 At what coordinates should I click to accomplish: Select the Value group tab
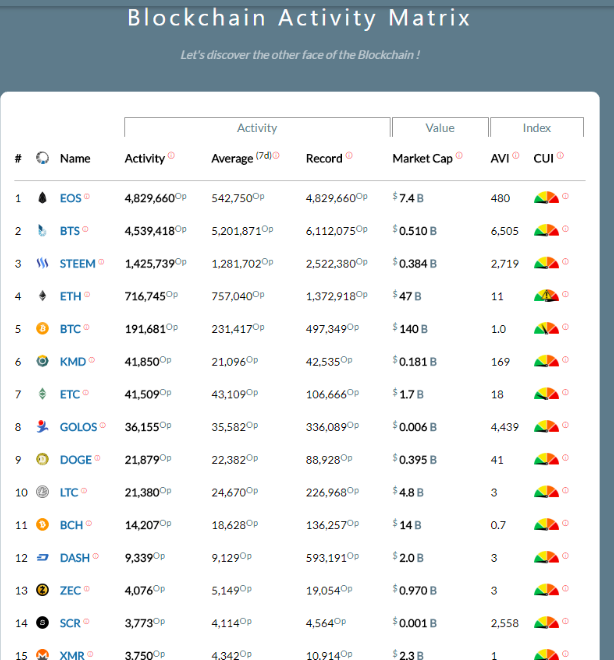tap(440, 128)
